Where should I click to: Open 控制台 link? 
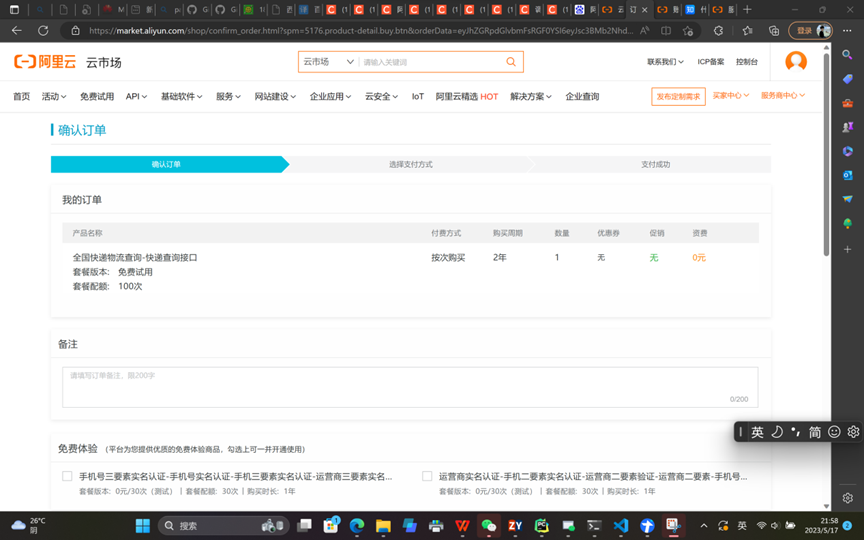coord(747,62)
